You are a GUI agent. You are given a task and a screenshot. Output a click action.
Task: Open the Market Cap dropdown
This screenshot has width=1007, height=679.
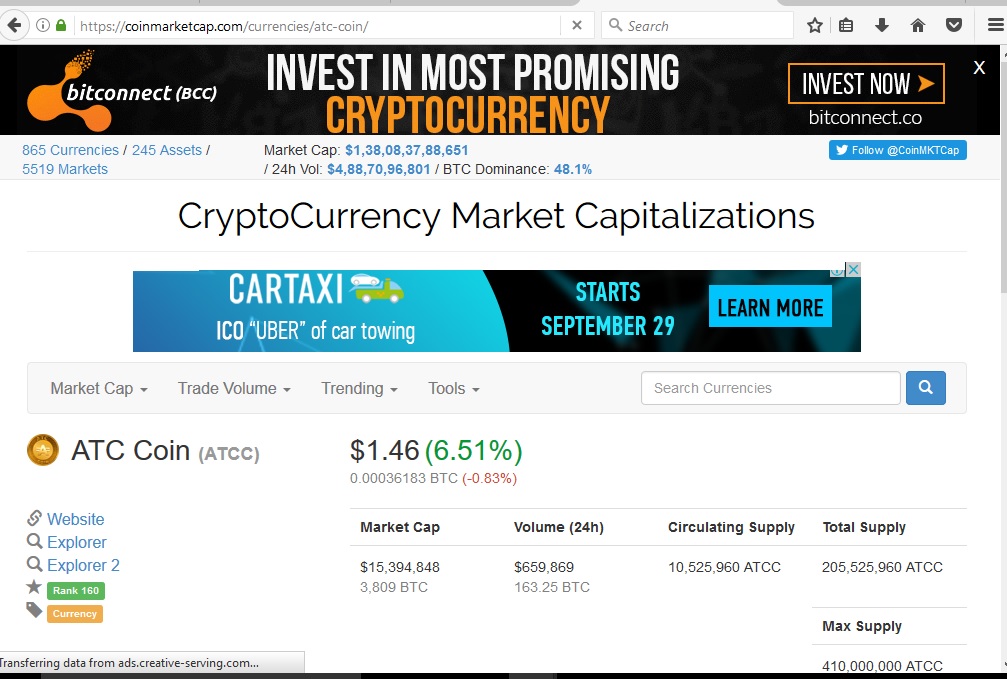tap(96, 388)
